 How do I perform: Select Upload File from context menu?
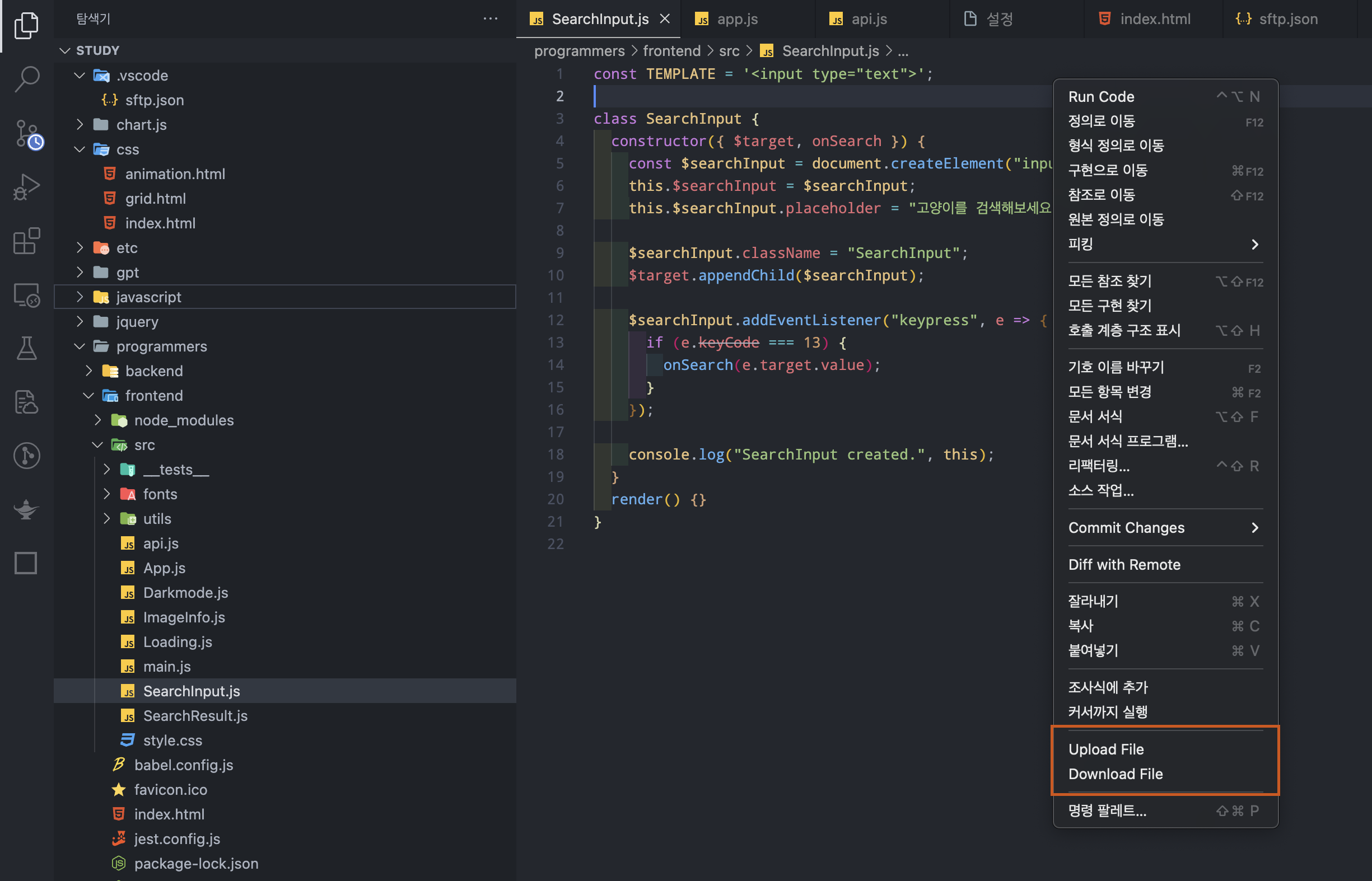1106,749
